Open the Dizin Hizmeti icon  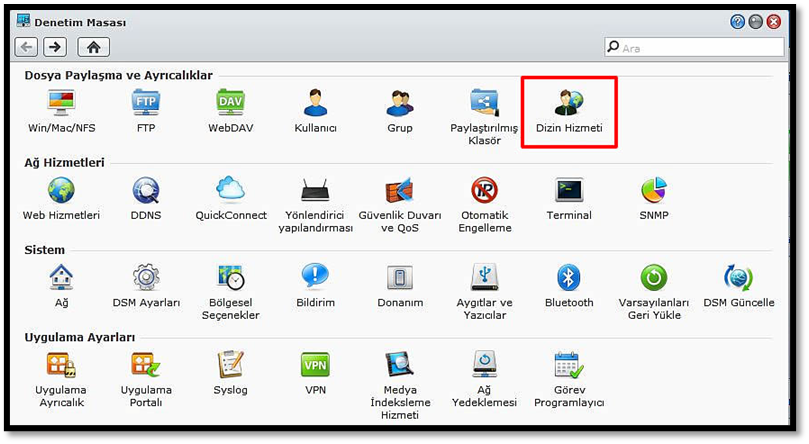pyautogui.click(x=568, y=104)
